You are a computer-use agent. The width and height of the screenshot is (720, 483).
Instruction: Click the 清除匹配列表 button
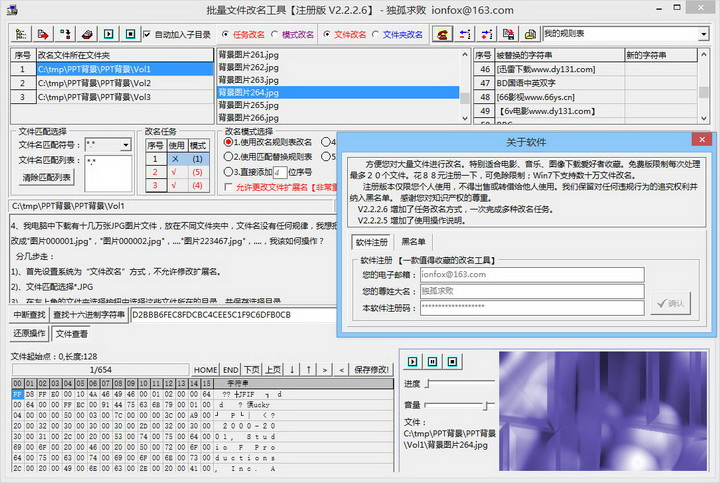point(47,177)
